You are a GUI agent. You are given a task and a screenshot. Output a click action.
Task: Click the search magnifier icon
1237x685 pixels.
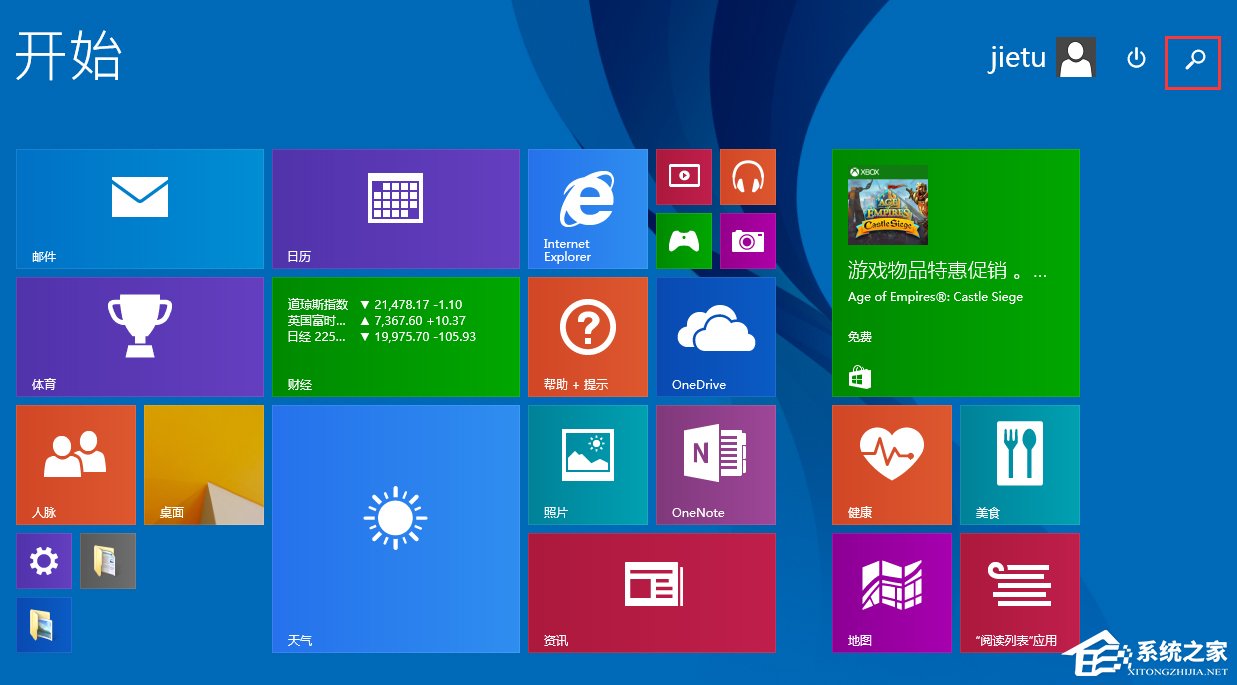[x=1193, y=62]
